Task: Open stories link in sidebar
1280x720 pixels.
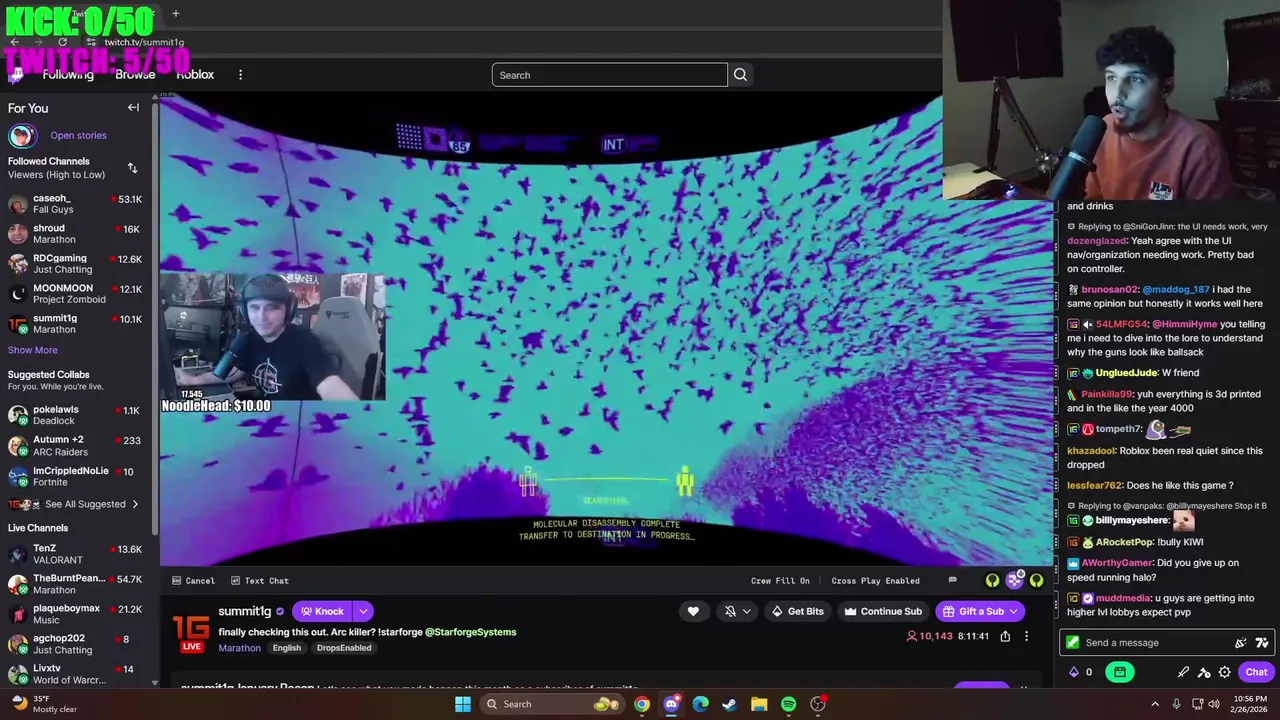Action: [78, 135]
